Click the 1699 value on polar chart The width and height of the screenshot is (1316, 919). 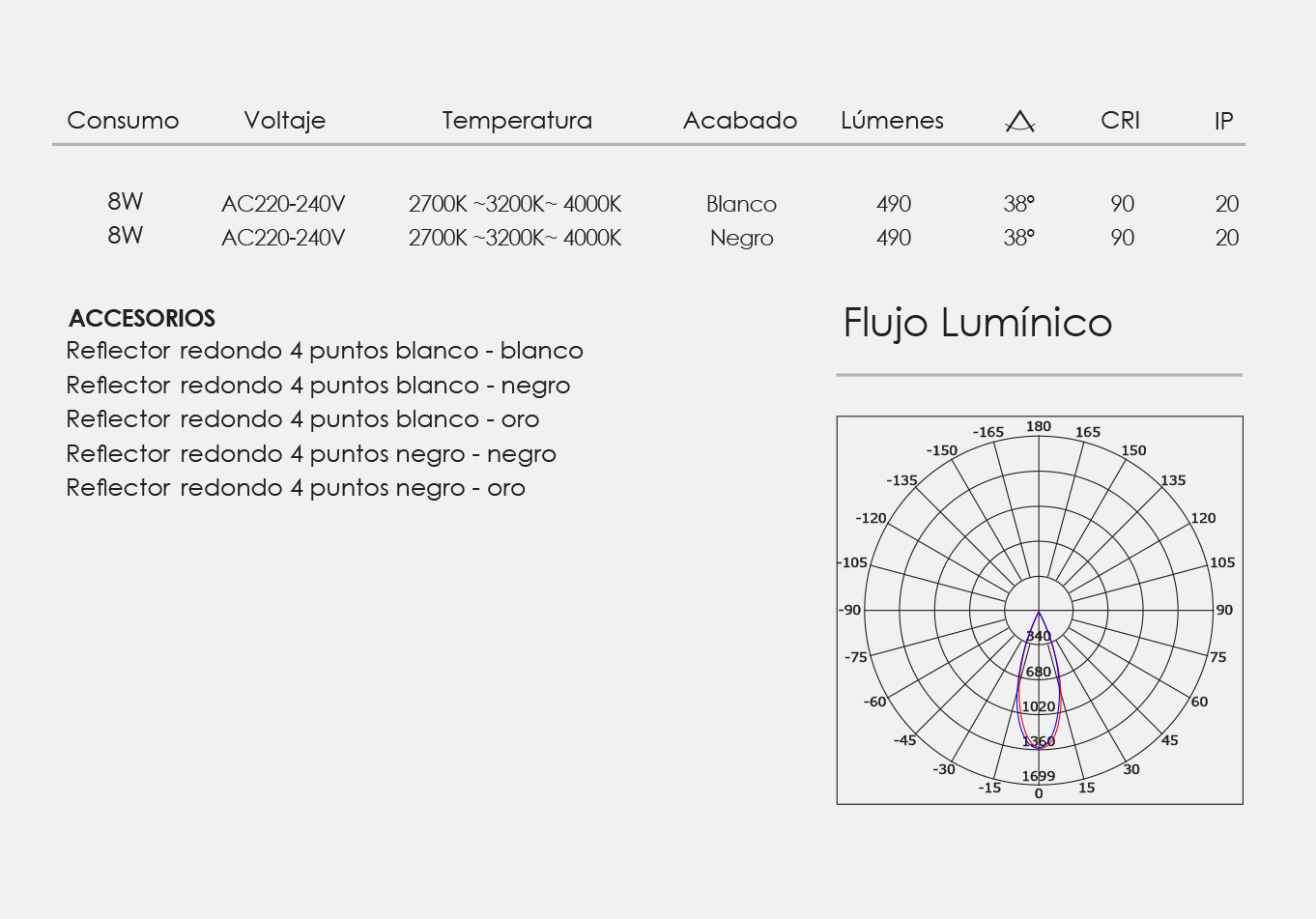click(x=1039, y=776)
